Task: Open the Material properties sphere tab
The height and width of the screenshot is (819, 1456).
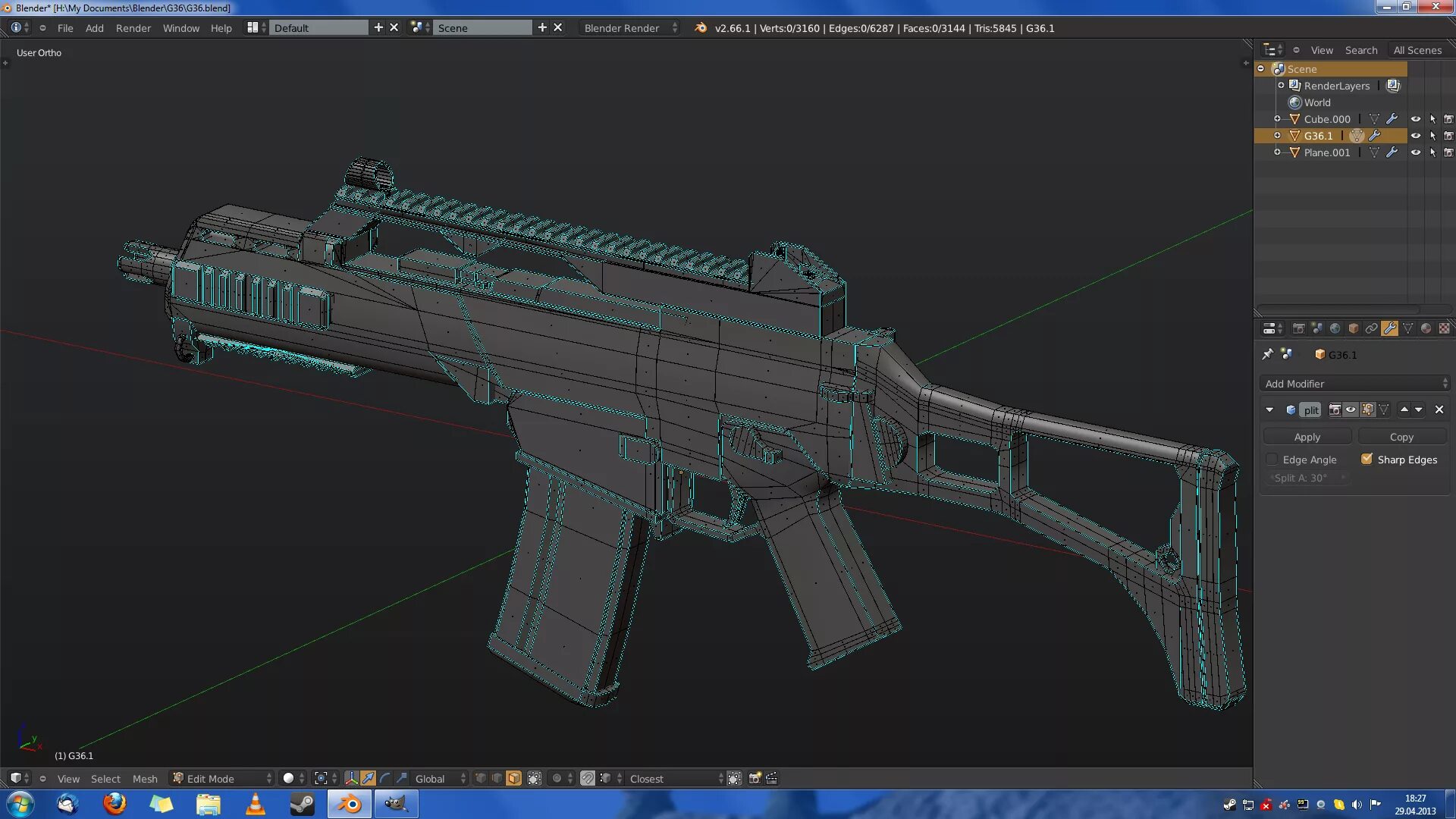Action: coord(1426,328)
